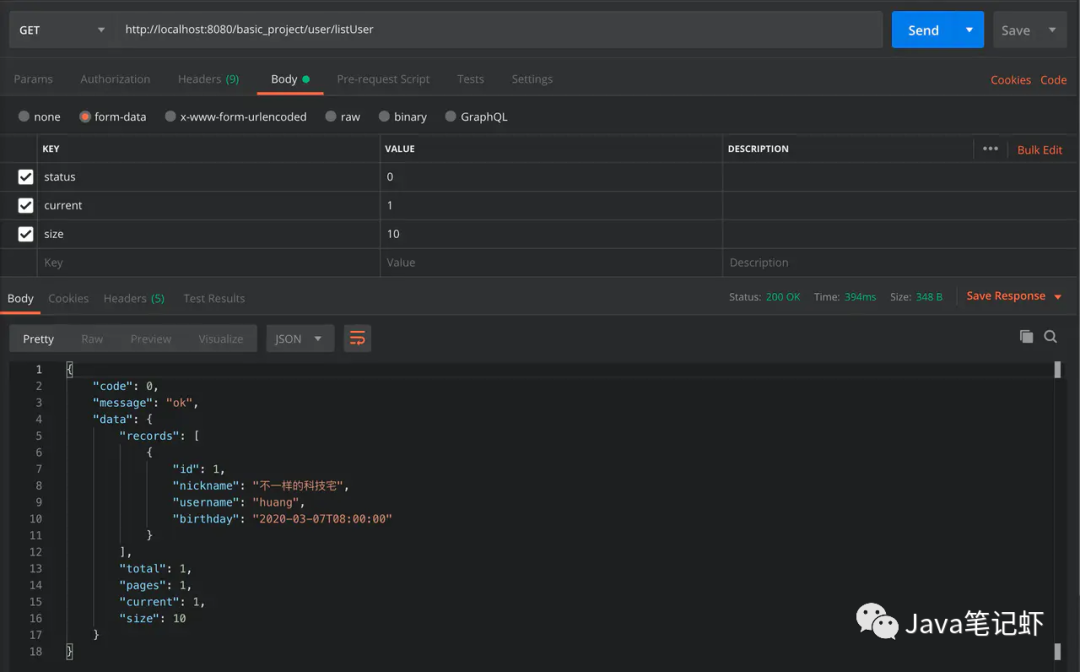The height and width of the screenshot is (672, 1080).
Task: Click the wrap lines icon in response toolbar
Action: tap(357, 339)
